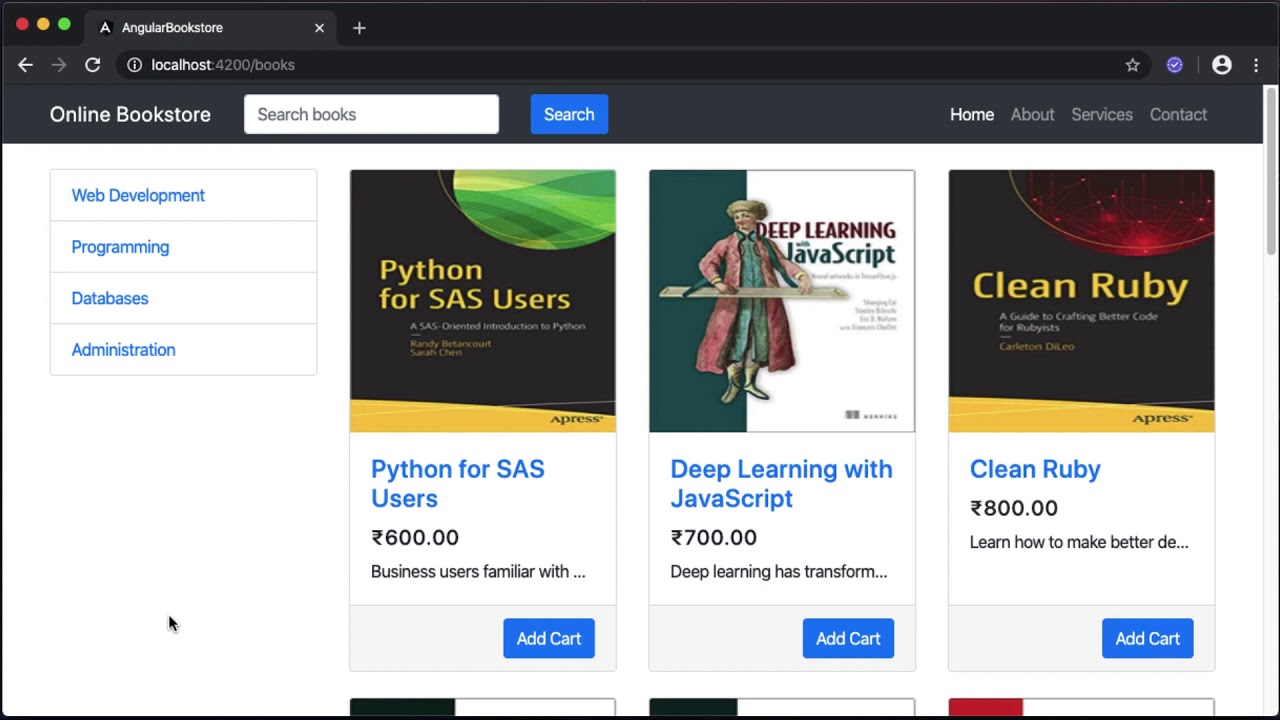This screenshot has height=720, width=1280.
Task: Open the Deep Learning with JavaScript title link
Action: tap(781, 484)
